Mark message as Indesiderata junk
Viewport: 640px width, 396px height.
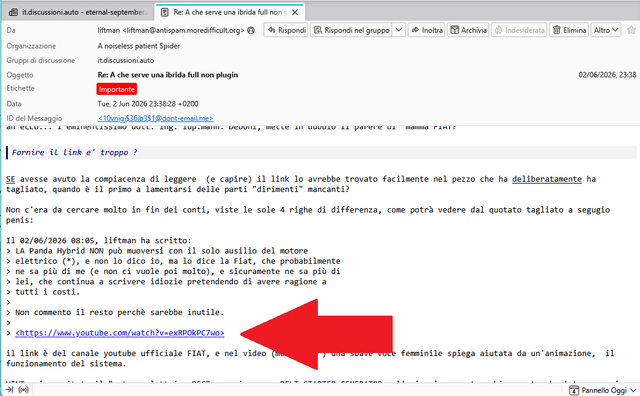pos(519,30)
